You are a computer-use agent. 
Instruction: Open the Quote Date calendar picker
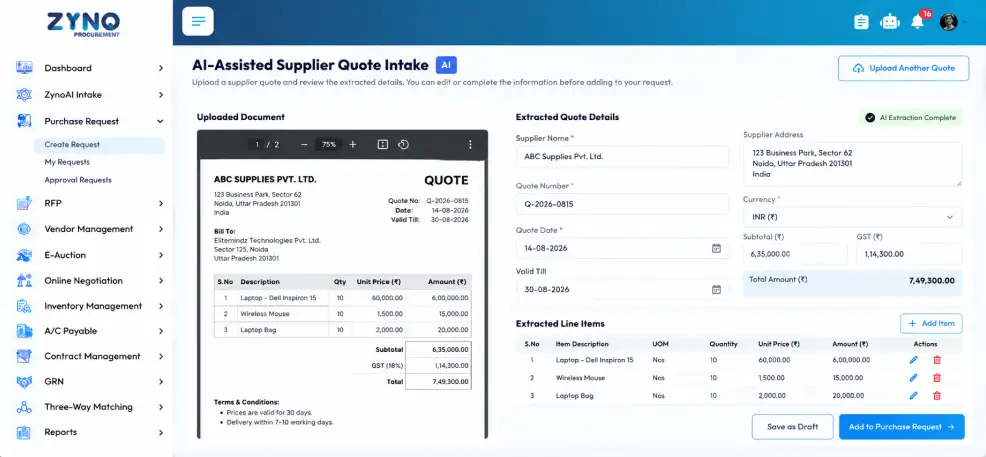tap(716, 248)
